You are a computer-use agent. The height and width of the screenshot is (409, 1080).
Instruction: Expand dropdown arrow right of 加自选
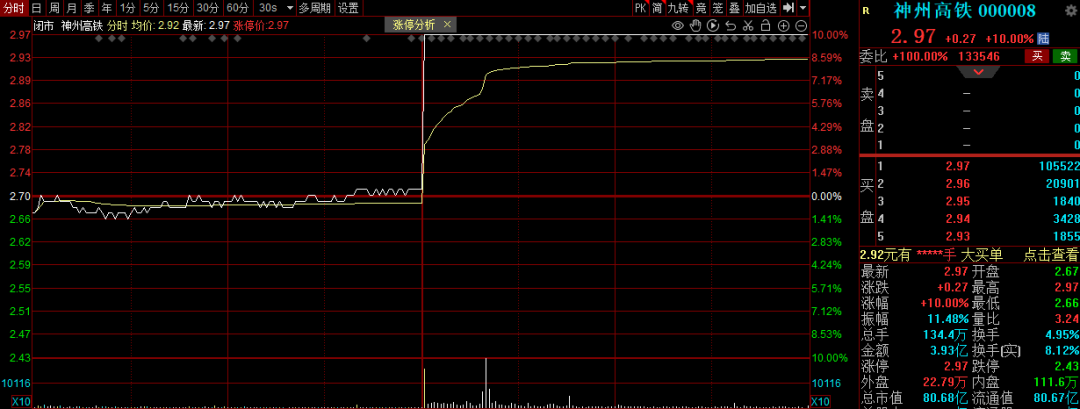[x=804, y=8]
